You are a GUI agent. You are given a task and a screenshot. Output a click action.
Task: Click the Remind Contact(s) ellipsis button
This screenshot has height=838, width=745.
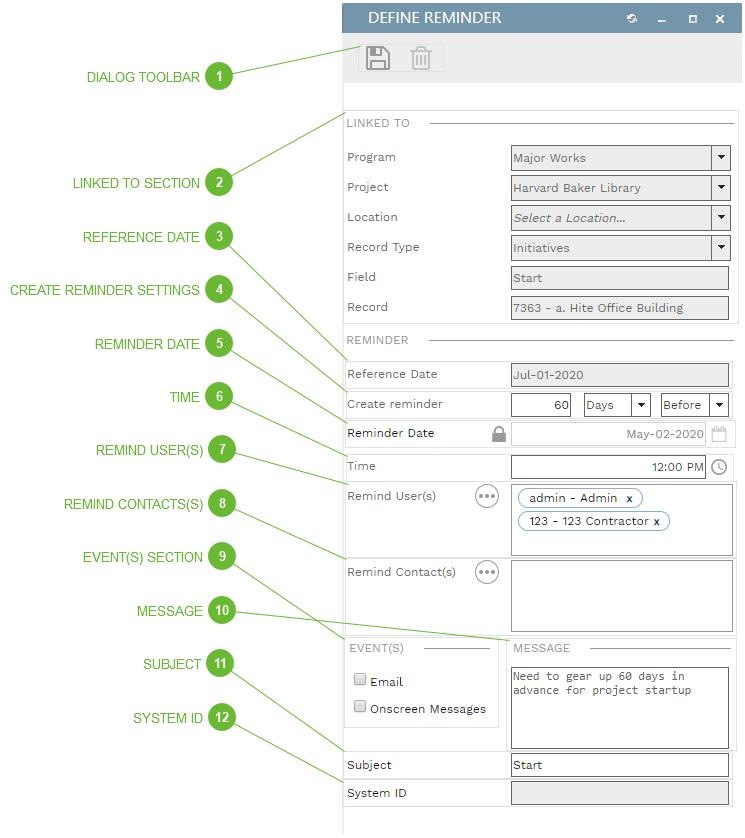(487, 572)
